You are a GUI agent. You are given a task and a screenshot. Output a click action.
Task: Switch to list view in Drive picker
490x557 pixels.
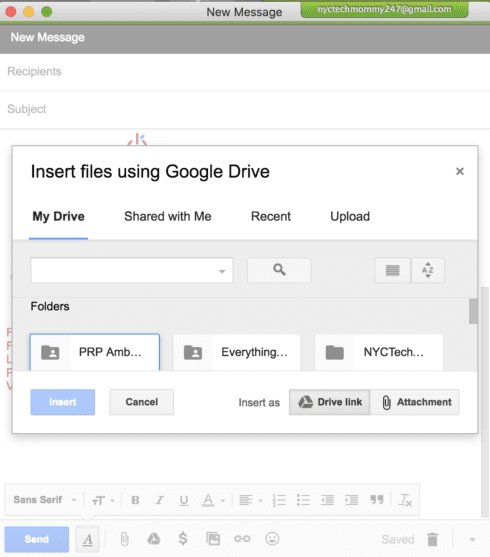coord(392,270)
